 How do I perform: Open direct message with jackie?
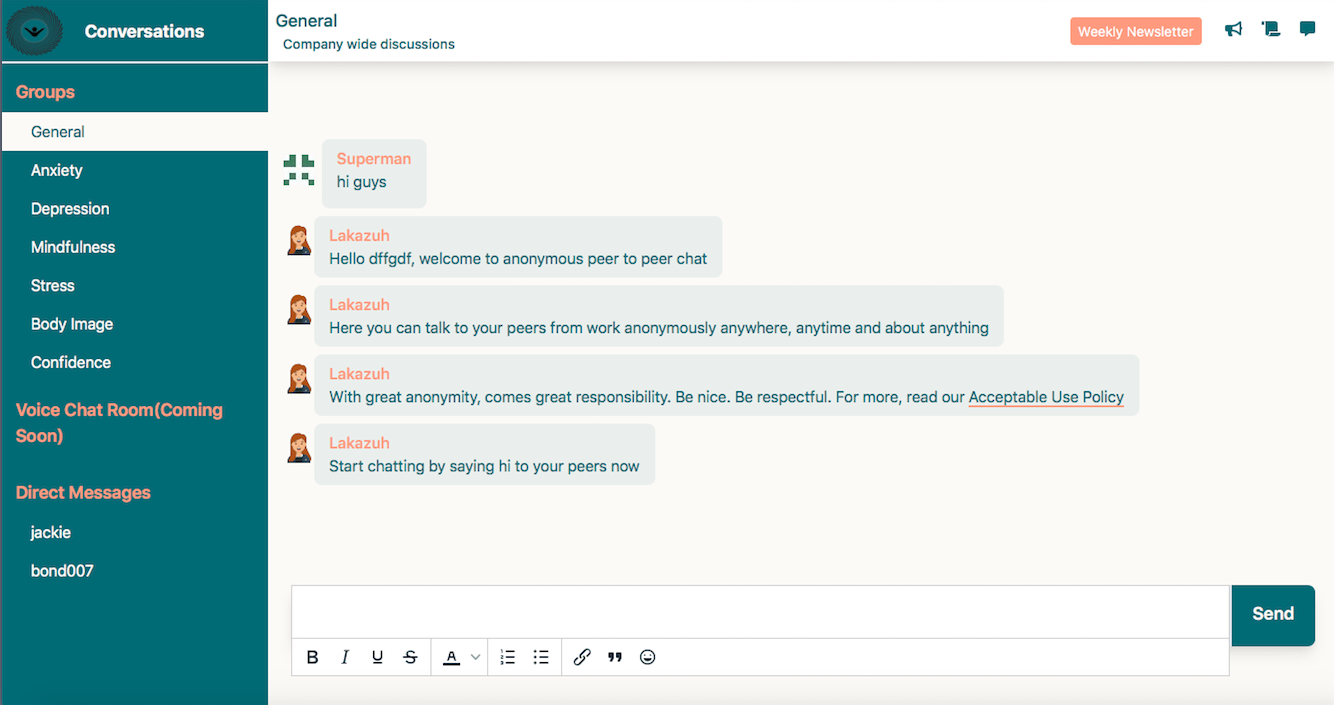(51, 532)
